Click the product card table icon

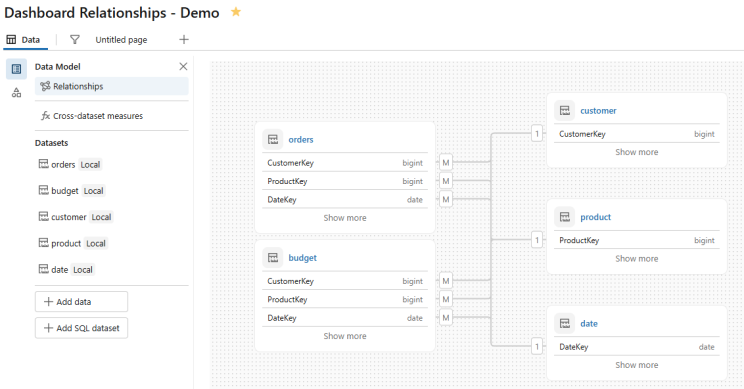565,217
